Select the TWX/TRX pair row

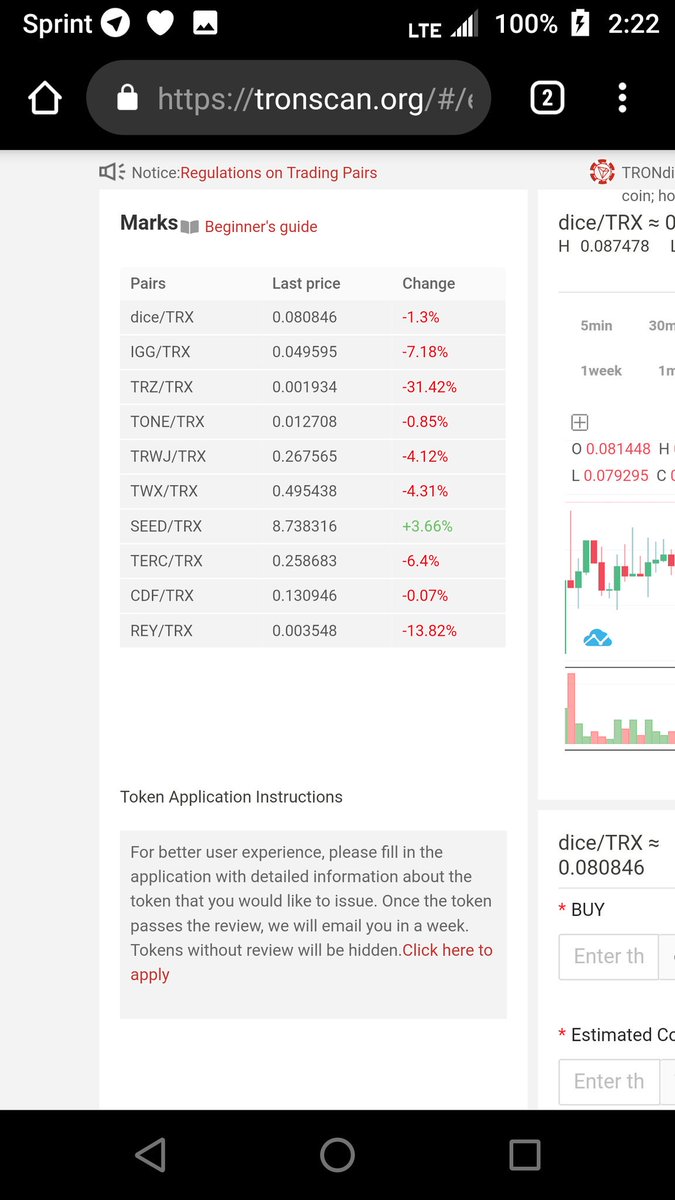(312, 491)
